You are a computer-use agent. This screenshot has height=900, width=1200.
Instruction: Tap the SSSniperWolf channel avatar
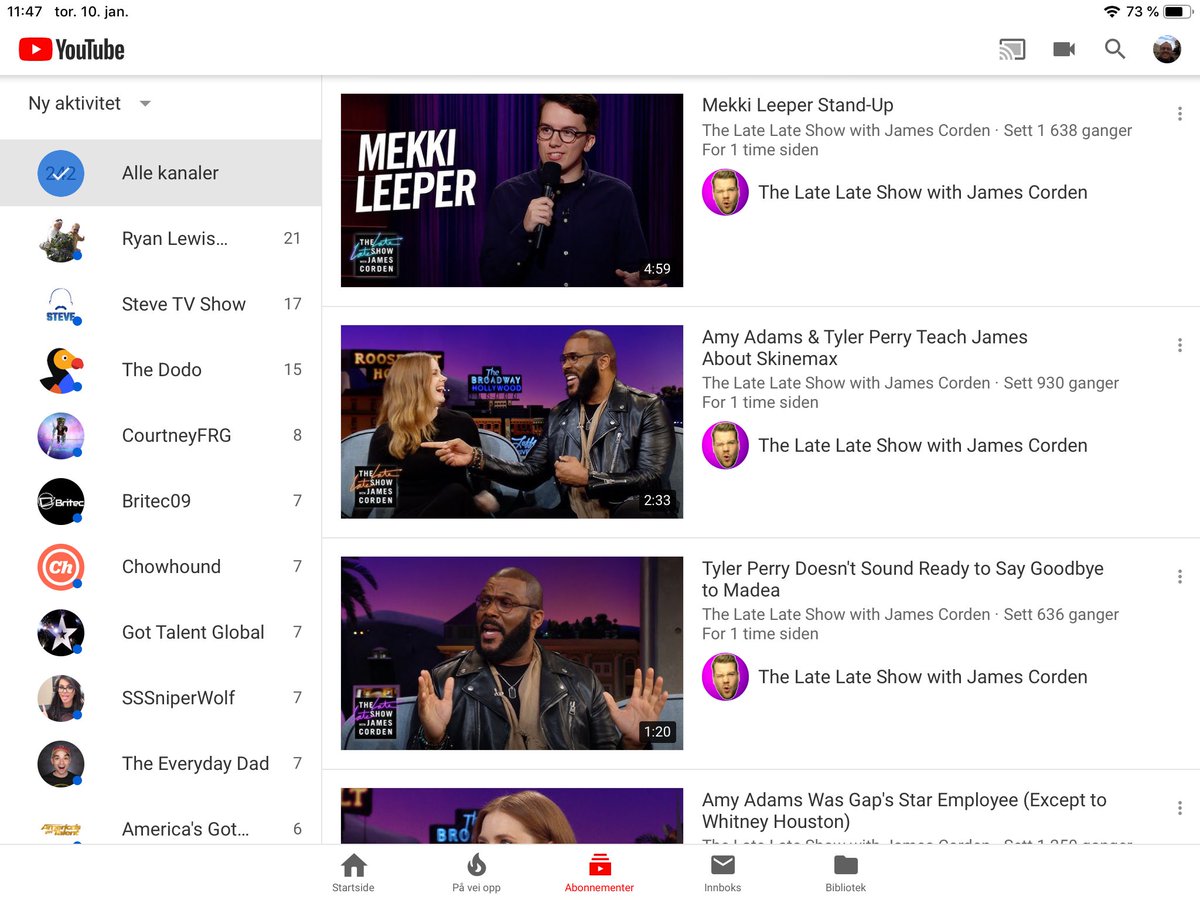click(x=61, y=698)
